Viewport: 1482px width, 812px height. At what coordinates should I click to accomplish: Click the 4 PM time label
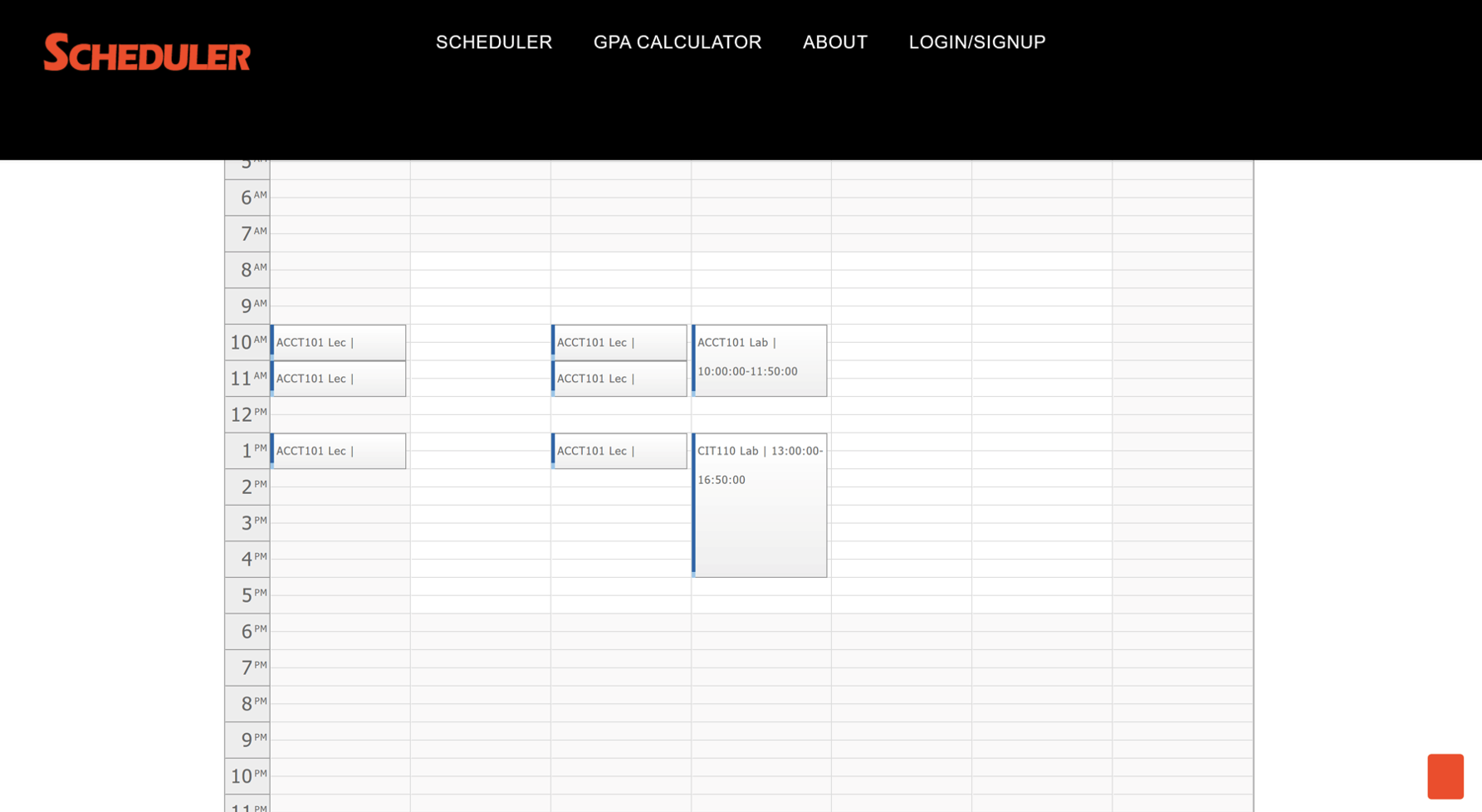(x=247, y=559)
